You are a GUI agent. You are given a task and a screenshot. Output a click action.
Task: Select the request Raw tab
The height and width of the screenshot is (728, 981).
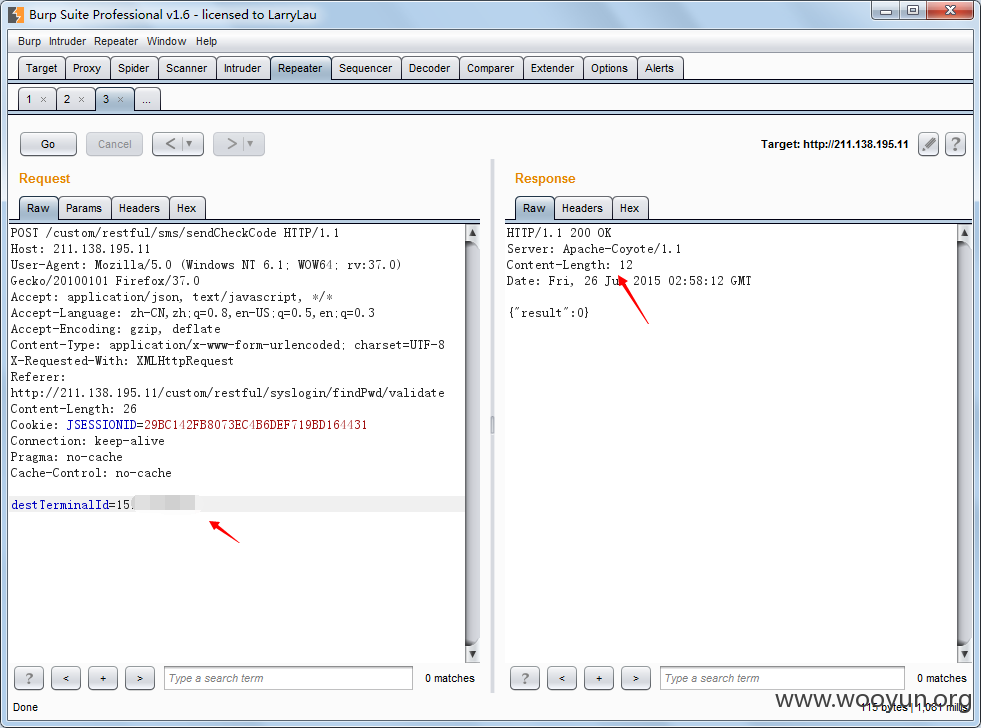coord(38,208)
